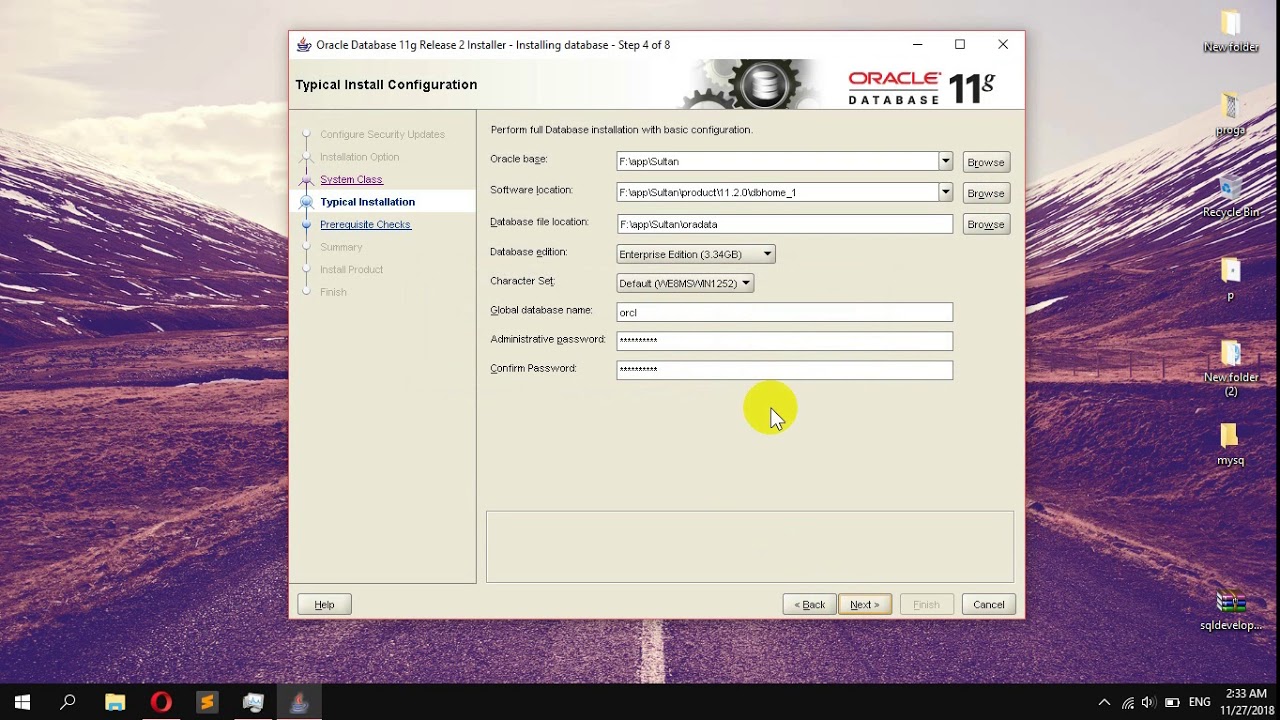The height and width of the screenshot is (720, 1280).
Task: Cancel the Oracle installation
Action: point(989,604)
